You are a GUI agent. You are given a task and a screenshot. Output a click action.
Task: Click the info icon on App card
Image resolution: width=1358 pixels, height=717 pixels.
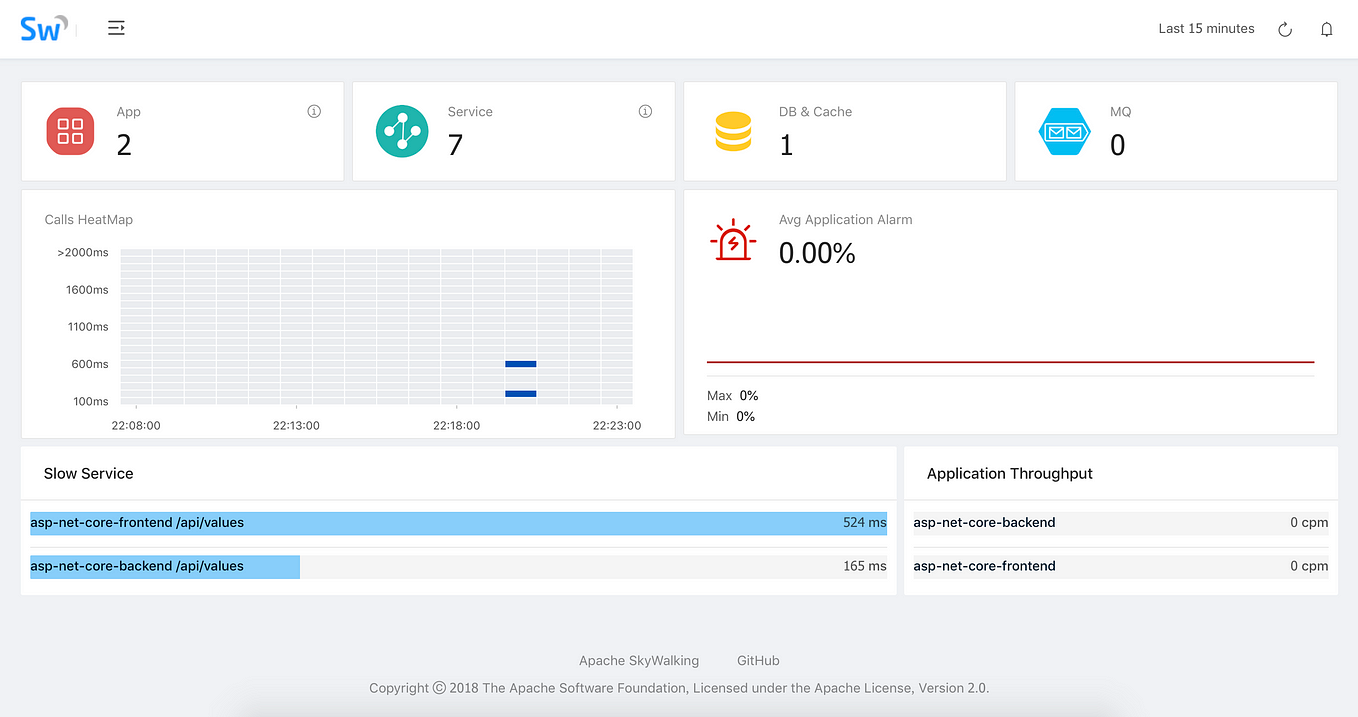pyautogui.click(x=314, y=111)
